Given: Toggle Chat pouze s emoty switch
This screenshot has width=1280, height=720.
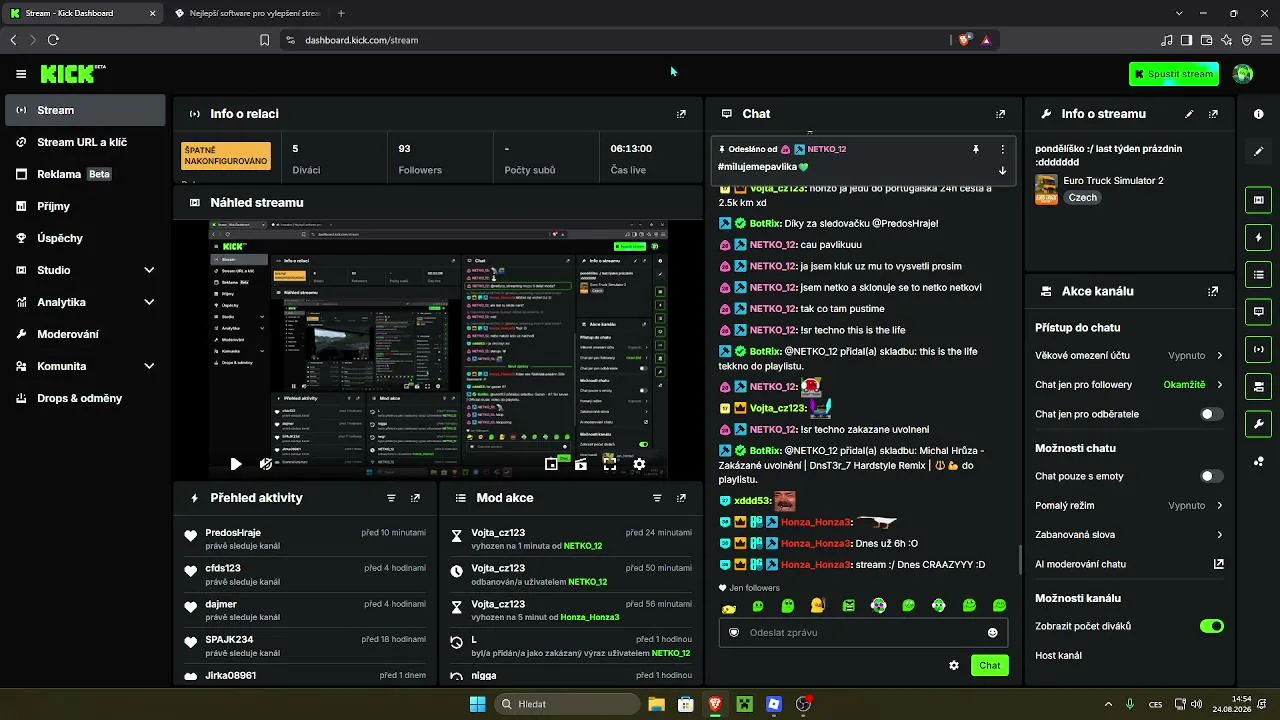Looking at the screenshot, I should pyautogui.click(x=1211, y=476).
